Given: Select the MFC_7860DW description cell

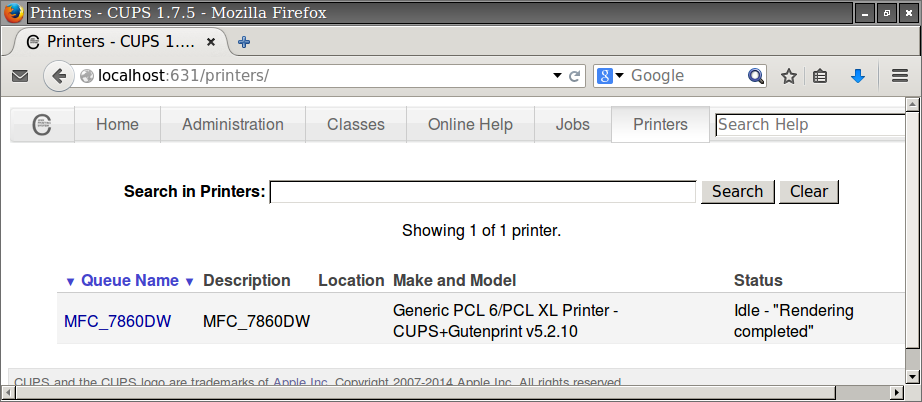Looking at the screenshot, I should (256, 321).
